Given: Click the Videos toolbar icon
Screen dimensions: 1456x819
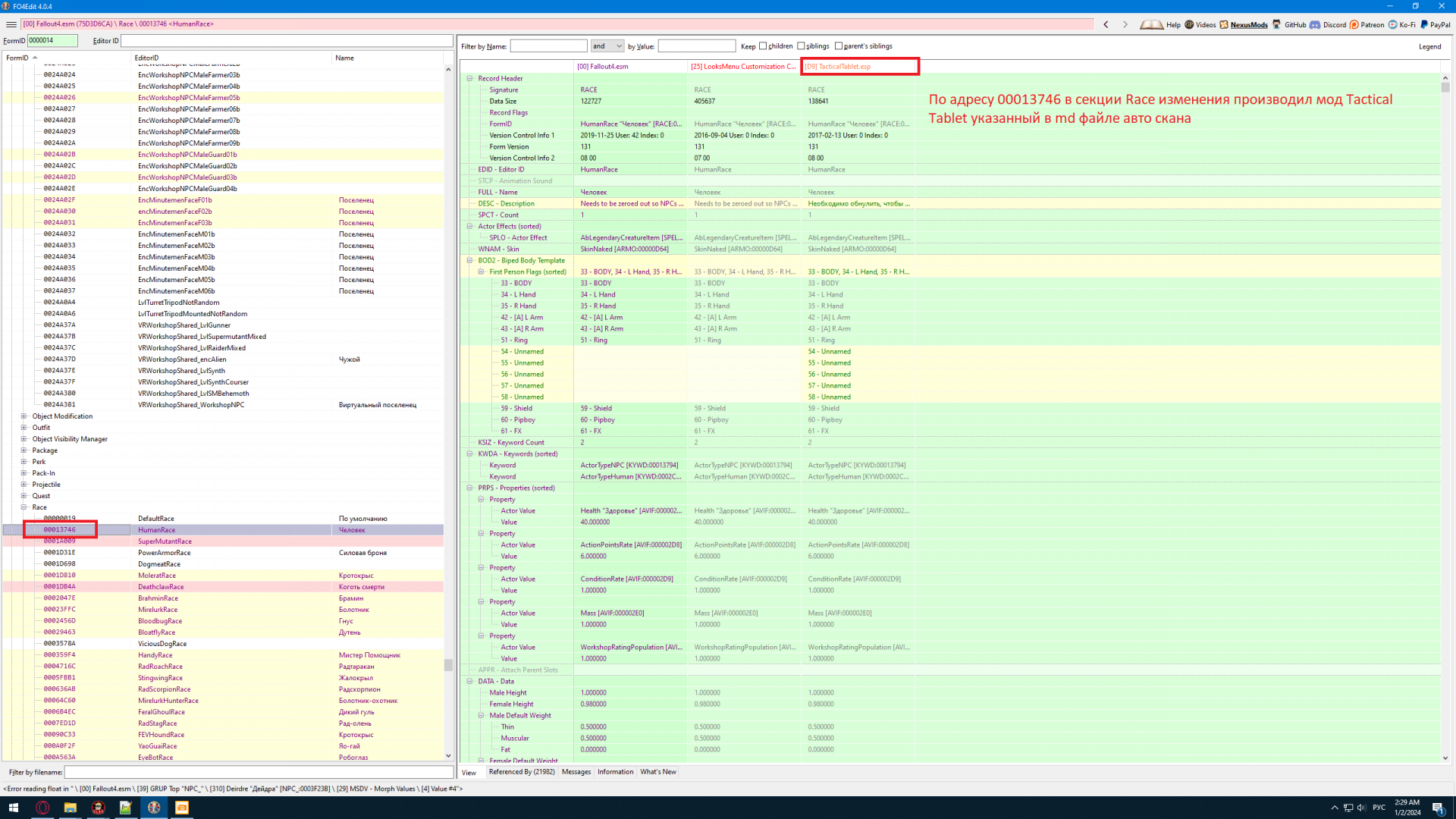Looking at the screenshot, I should (x=1189, y=24).
